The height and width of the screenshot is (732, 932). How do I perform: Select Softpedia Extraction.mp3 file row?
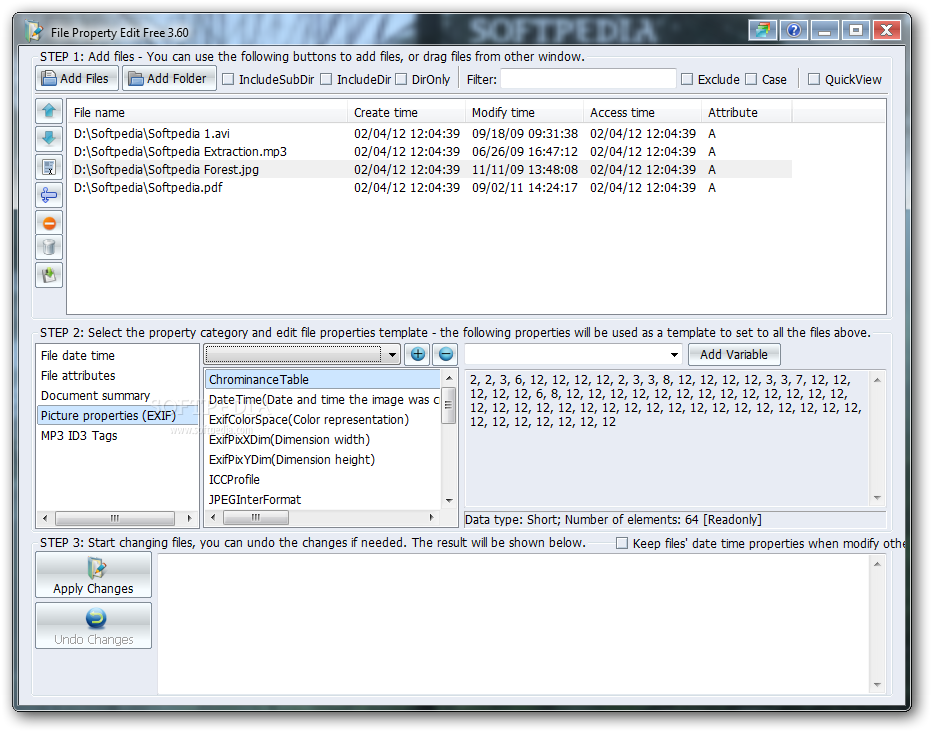coord(432,152)
